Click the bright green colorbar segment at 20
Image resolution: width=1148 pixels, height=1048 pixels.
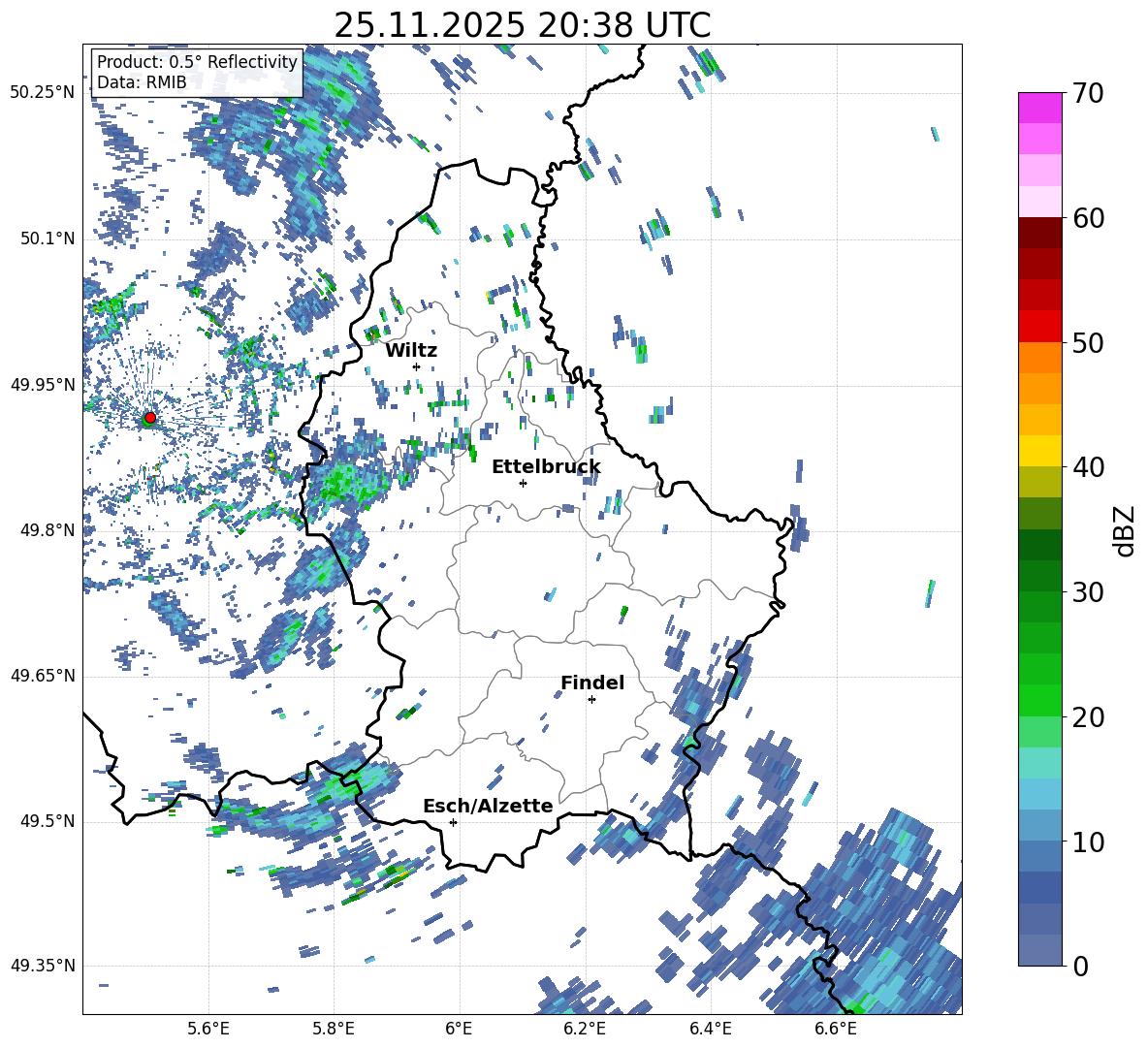tap(1039, 700)
